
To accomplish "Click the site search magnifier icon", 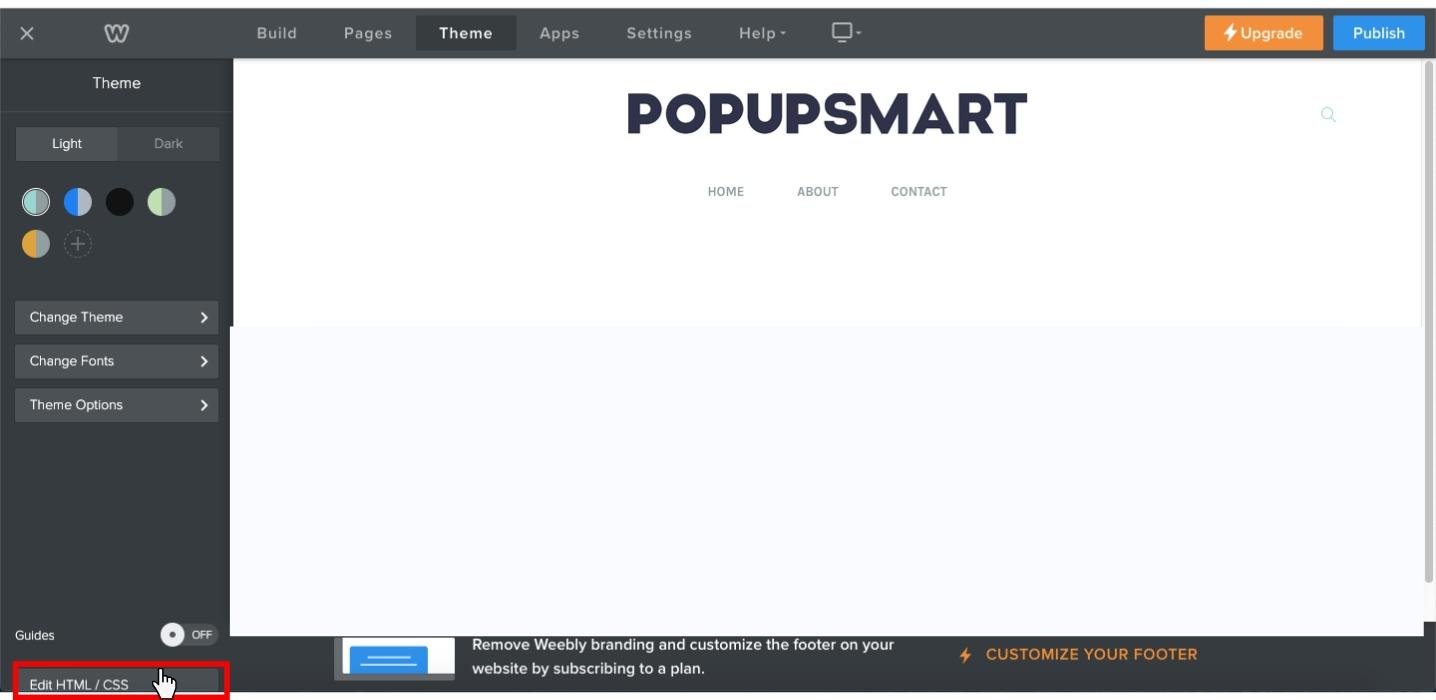I will point(1328,114).
